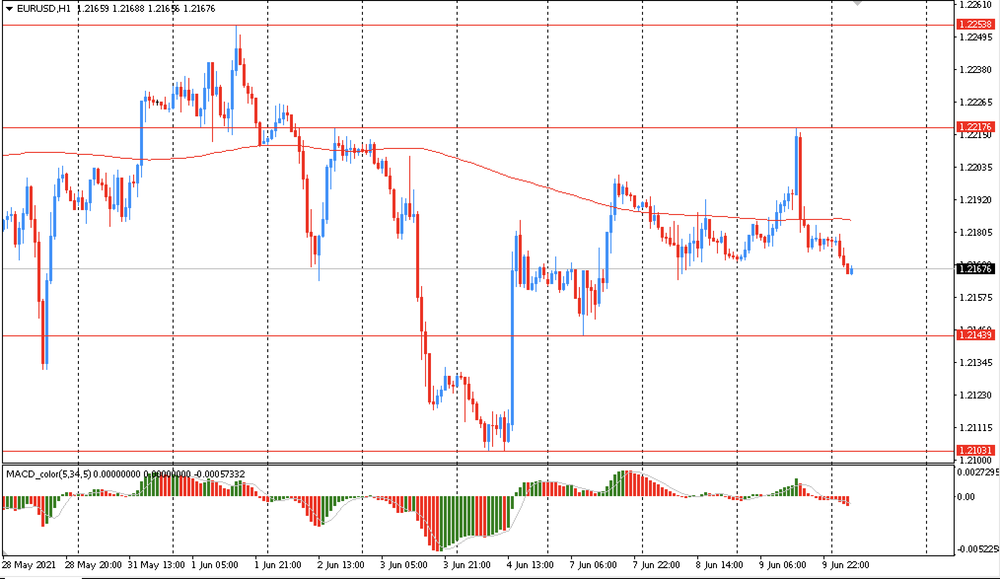Click the 1.21345 price axis value
This screenshot has width=1000, height=579.
pos(976,363)
